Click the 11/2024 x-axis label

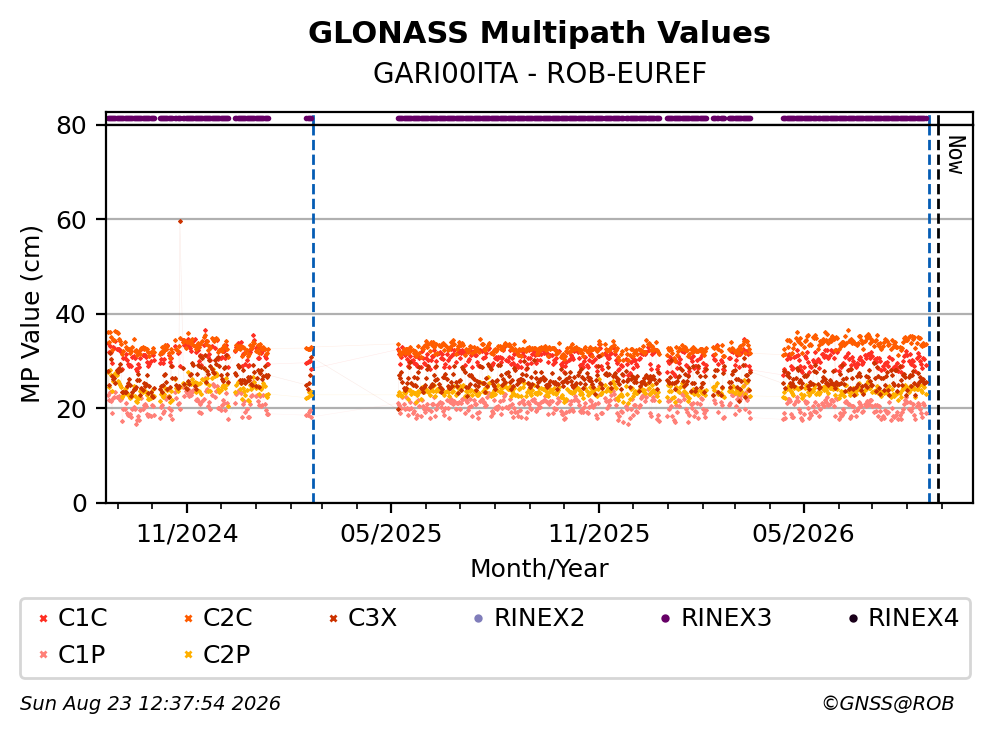[187, 534]
